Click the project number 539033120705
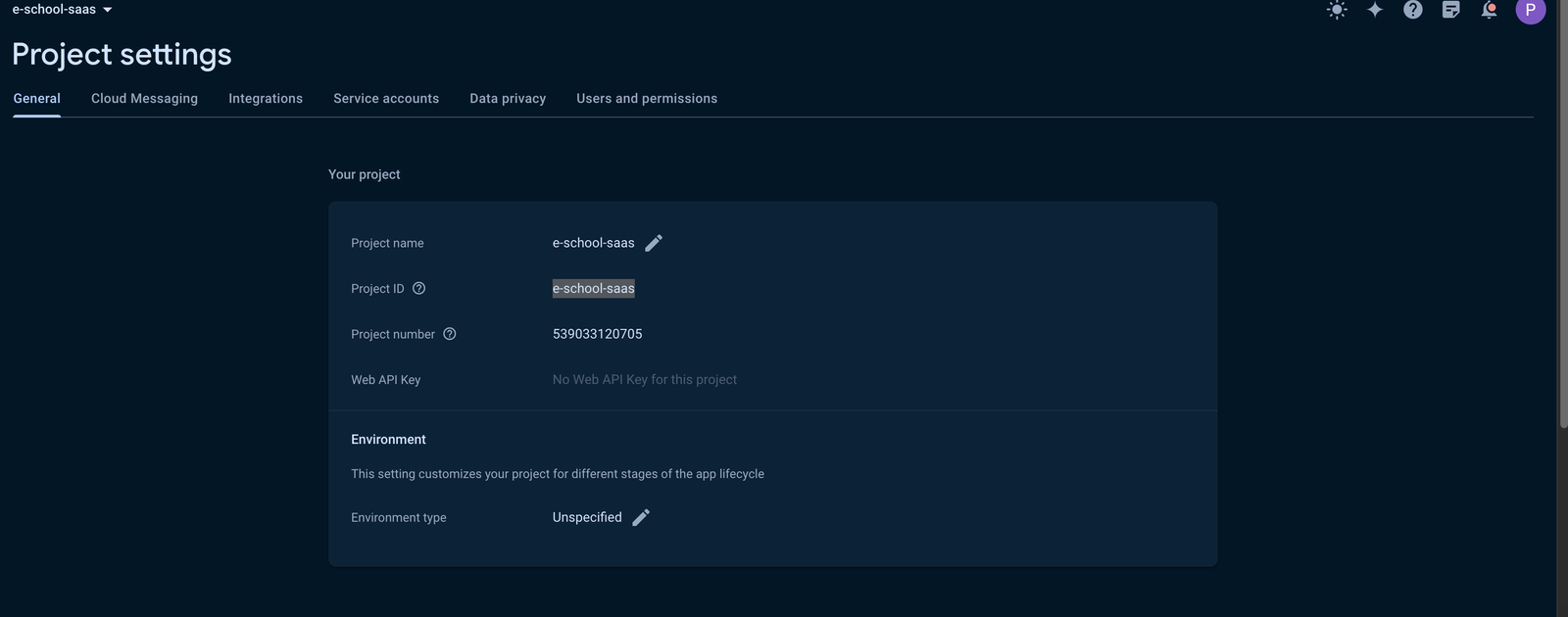Viewport: 1568px width, 617px height. point(597,334)
